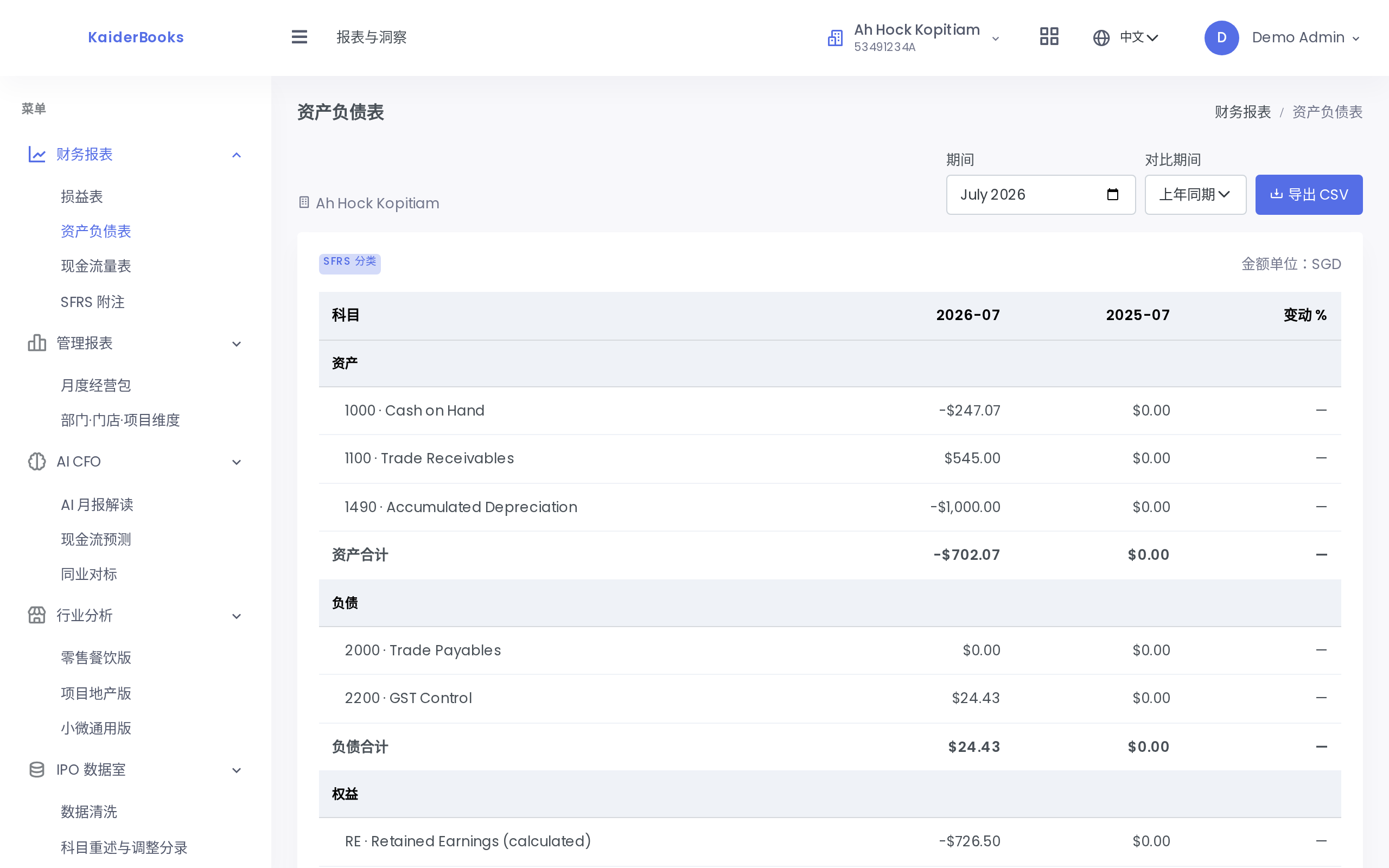The height and width of the screenshot is (868, 1389).
Task: Click the 财务报表 breadcrumb link
Action: point(1243,112)
